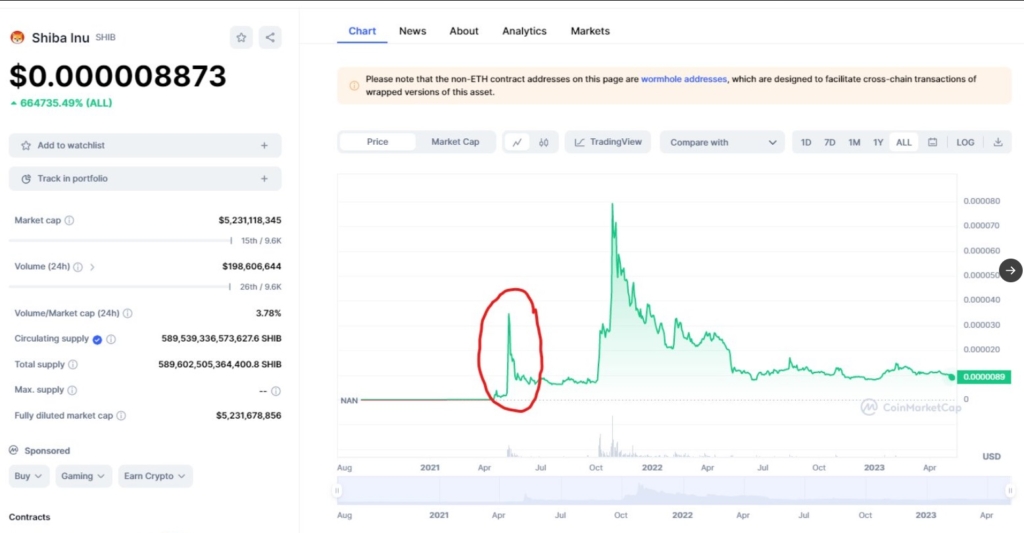This screenshot has height=533, width=1024.
Task: Expand the Earn Crypto dropdown
Action: pyautogui.click(x=154, y=476)
